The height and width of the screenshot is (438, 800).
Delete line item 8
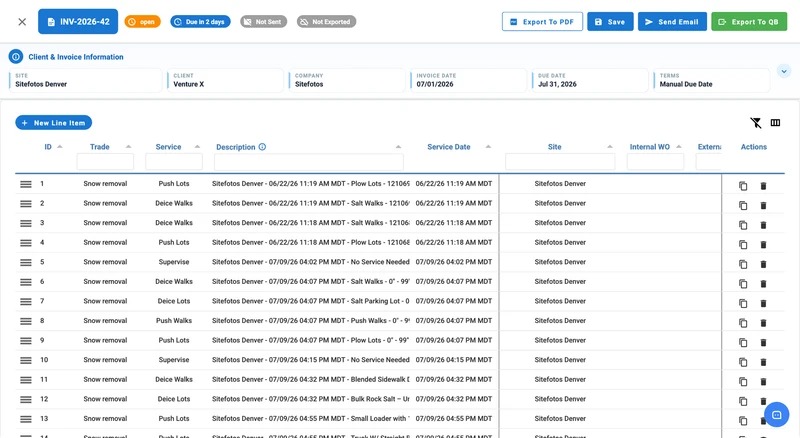pos(763,323)
